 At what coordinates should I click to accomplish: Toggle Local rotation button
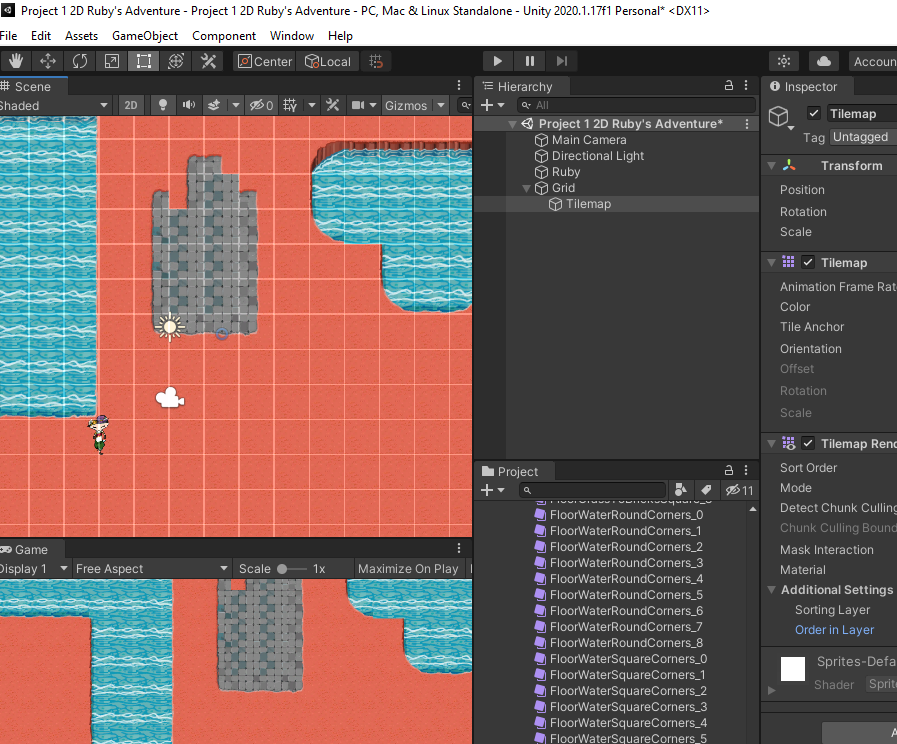(x=328, y=61)
